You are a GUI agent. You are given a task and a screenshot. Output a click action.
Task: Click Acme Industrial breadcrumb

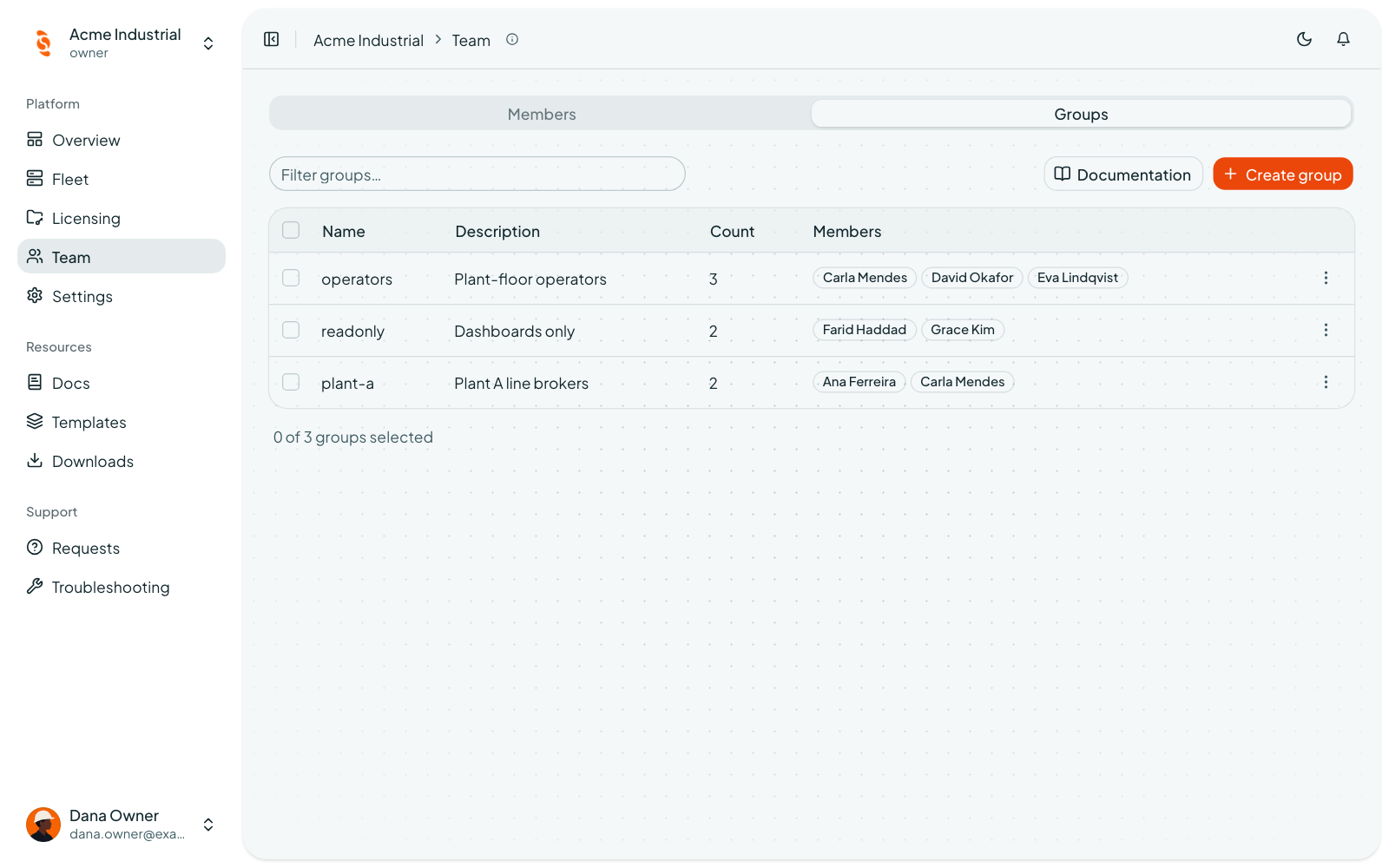click(x=368, y=40)
